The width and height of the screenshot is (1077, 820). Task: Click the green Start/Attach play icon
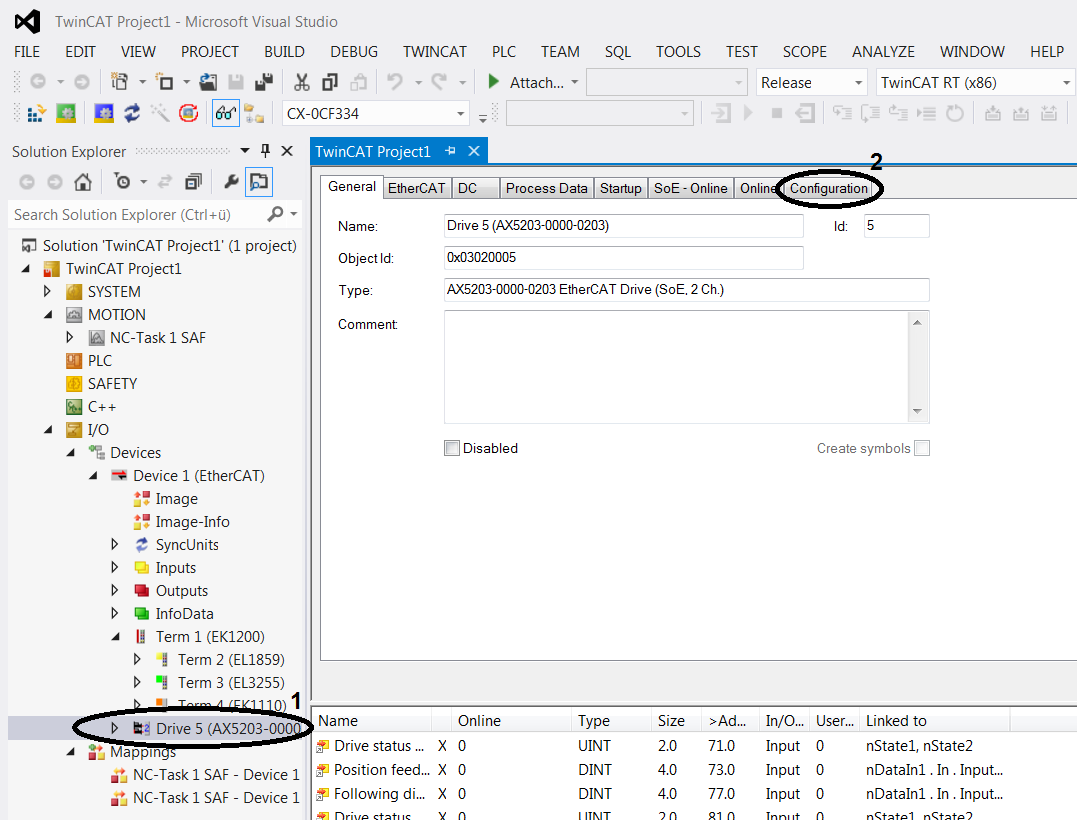[x=493, y=82]
